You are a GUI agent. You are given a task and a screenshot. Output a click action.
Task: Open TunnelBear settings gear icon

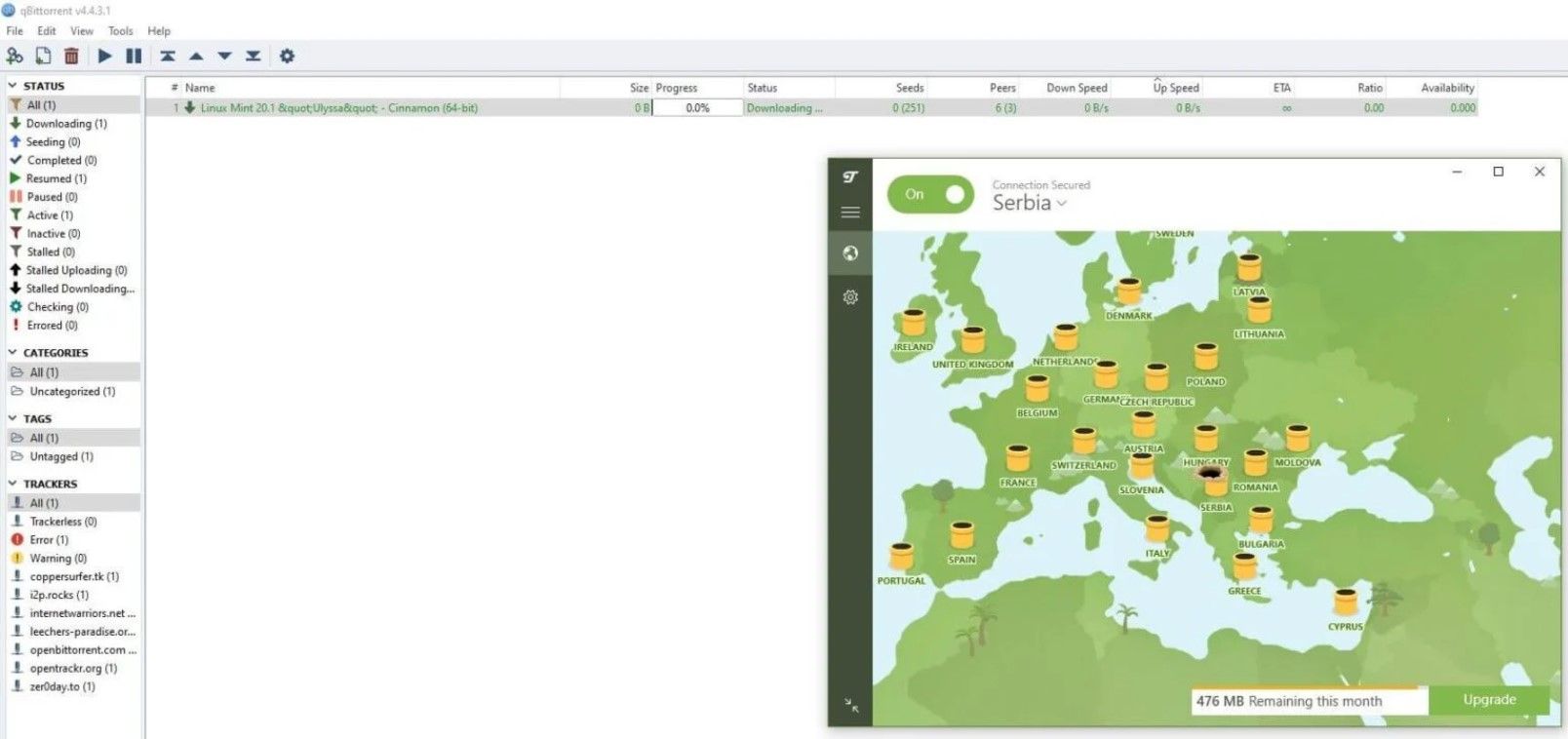tap(850, 296)
